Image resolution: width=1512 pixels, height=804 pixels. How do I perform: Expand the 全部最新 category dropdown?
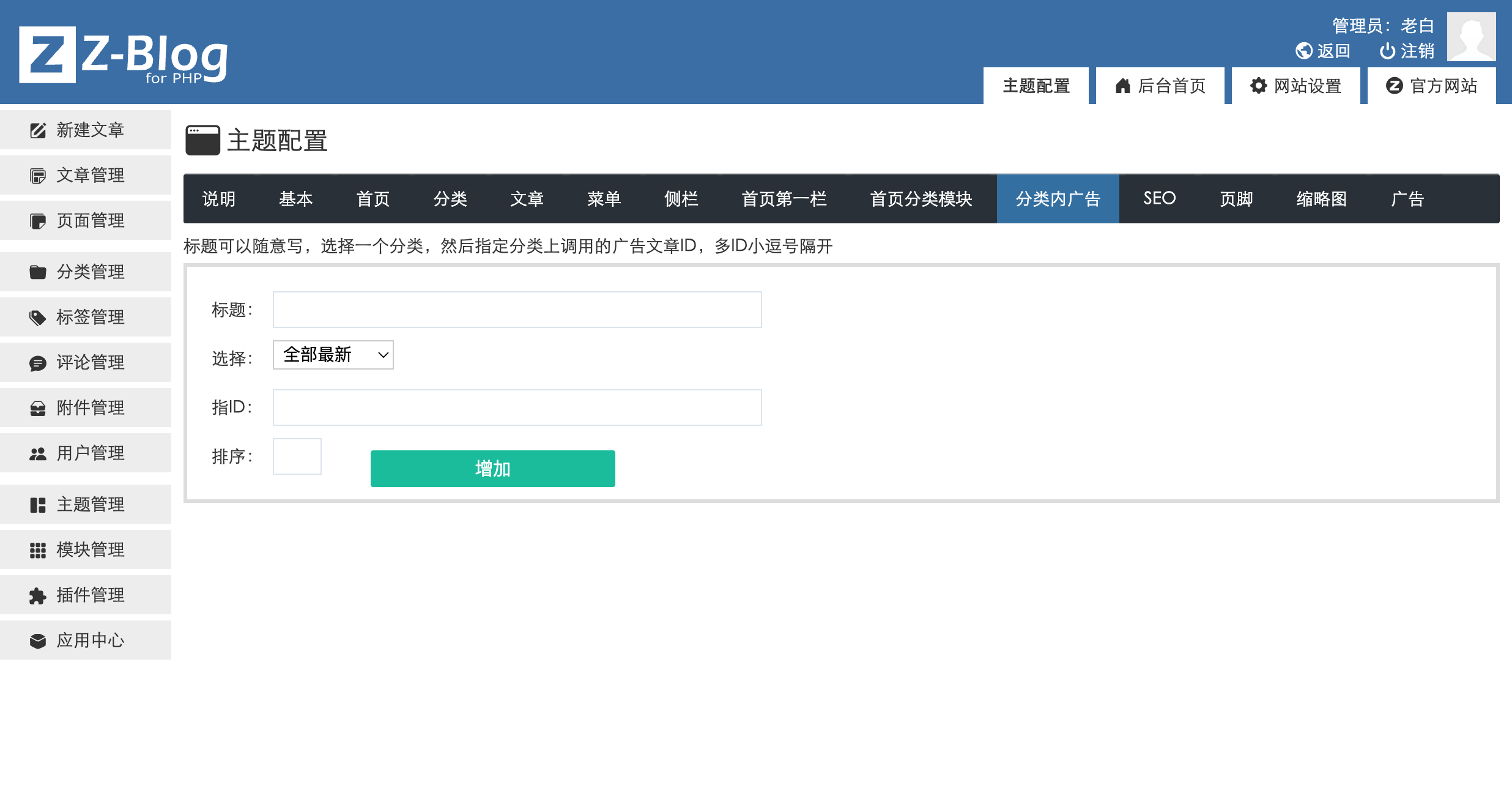333,355
